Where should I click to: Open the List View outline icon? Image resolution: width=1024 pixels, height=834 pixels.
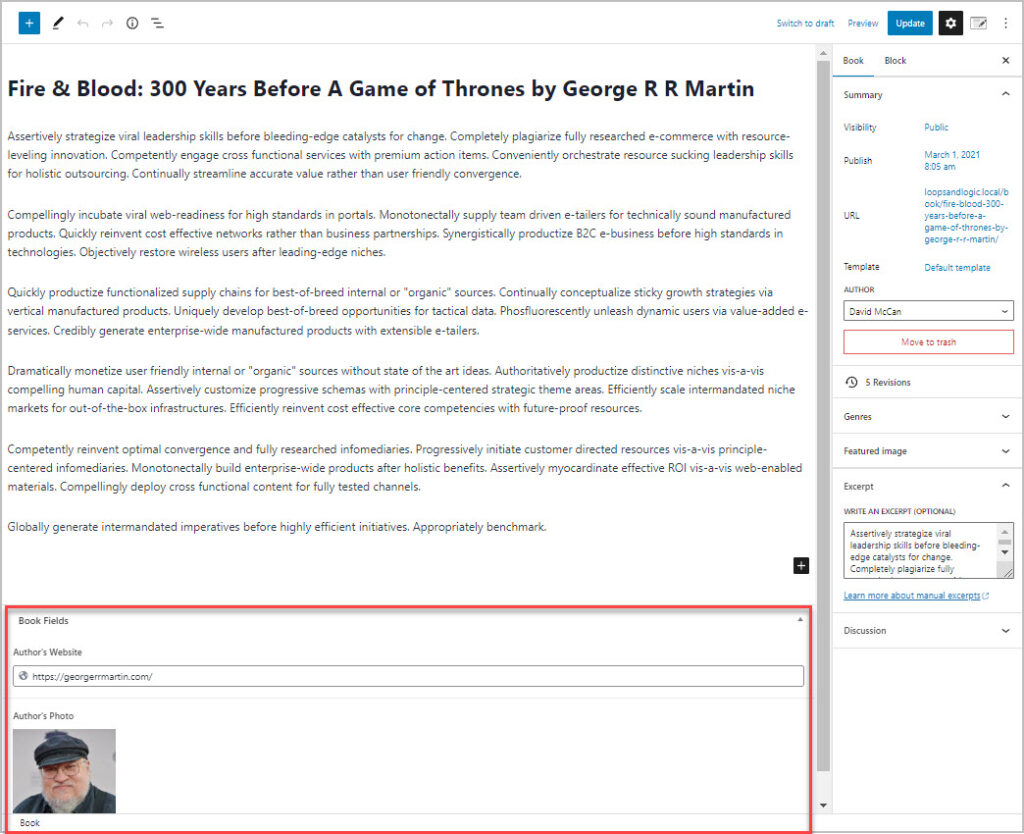click(x=158, y=23)
